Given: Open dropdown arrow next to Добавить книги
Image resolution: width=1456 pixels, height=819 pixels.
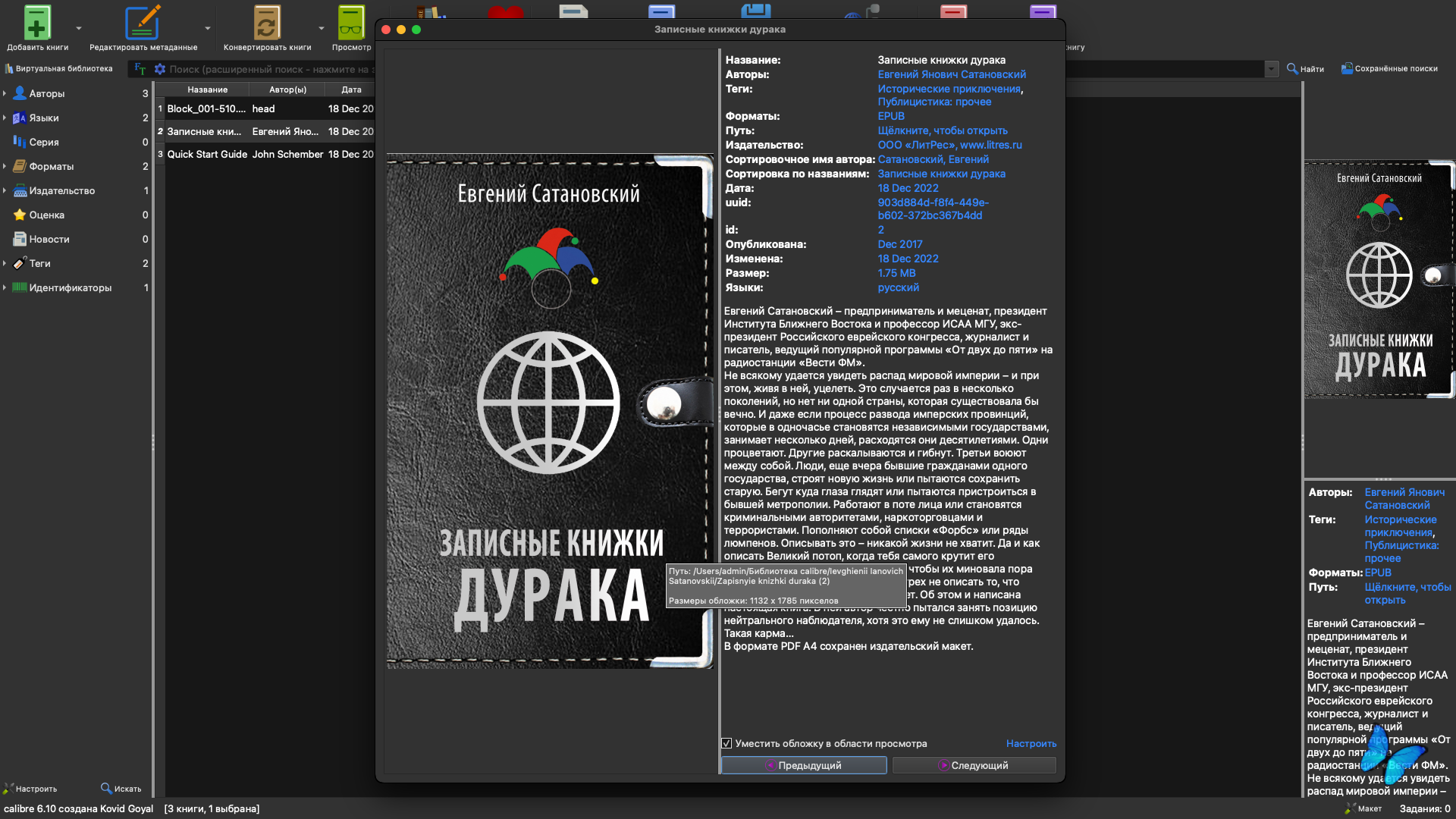Looking at the screenshot, I should click(79, 28).
